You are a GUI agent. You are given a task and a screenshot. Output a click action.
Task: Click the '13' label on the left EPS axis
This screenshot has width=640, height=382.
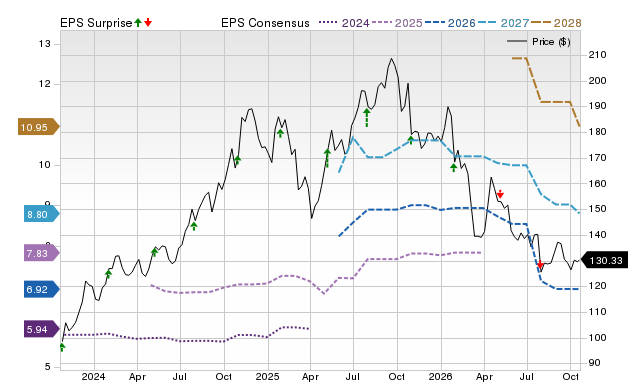click(x=45, y=44)
